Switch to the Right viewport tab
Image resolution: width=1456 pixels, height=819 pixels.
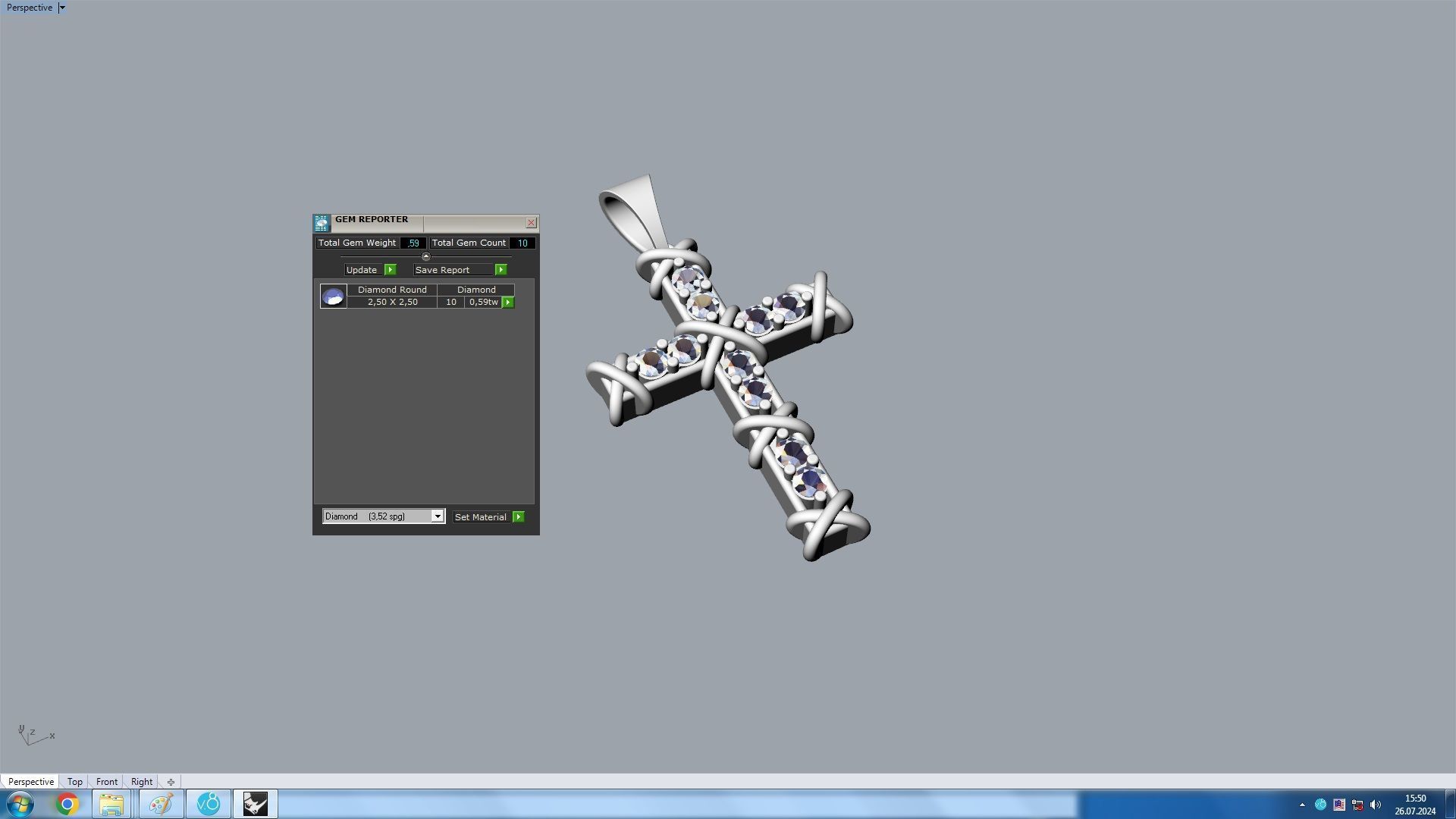tap(142, 782)
